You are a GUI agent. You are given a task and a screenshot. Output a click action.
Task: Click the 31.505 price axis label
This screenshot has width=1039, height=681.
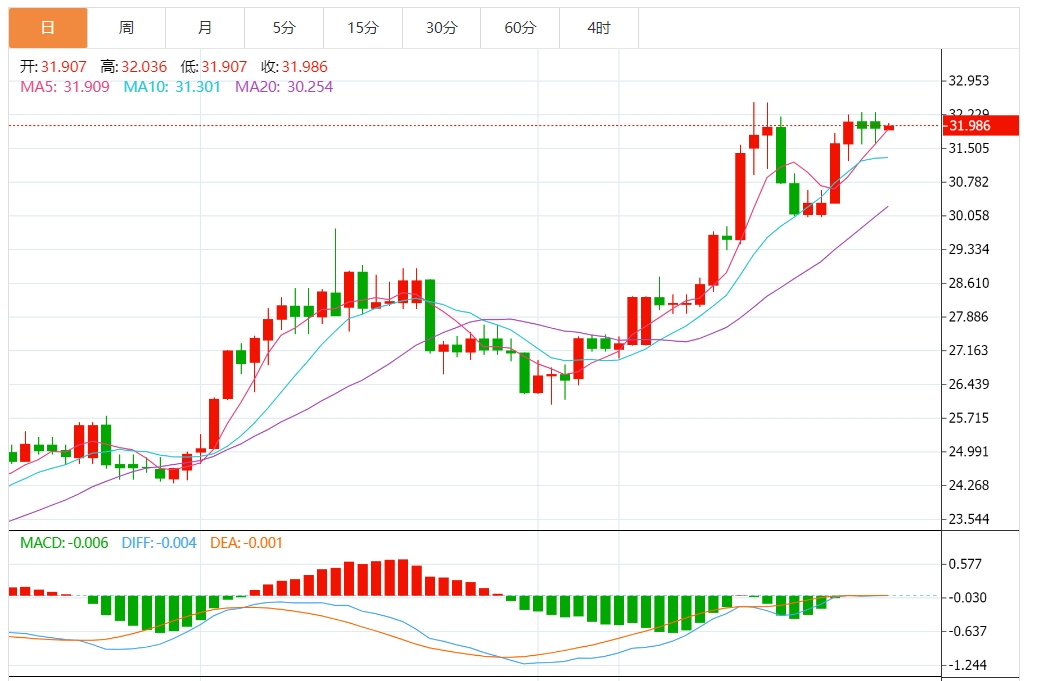coord(969,148)
